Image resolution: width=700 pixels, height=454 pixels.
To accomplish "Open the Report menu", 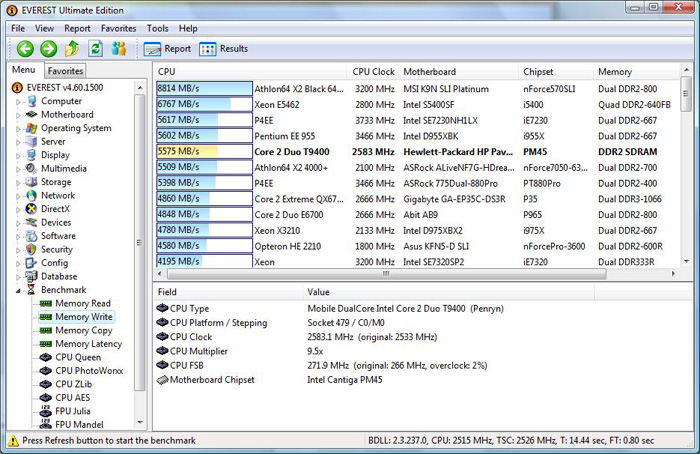I will coord(77,29).
